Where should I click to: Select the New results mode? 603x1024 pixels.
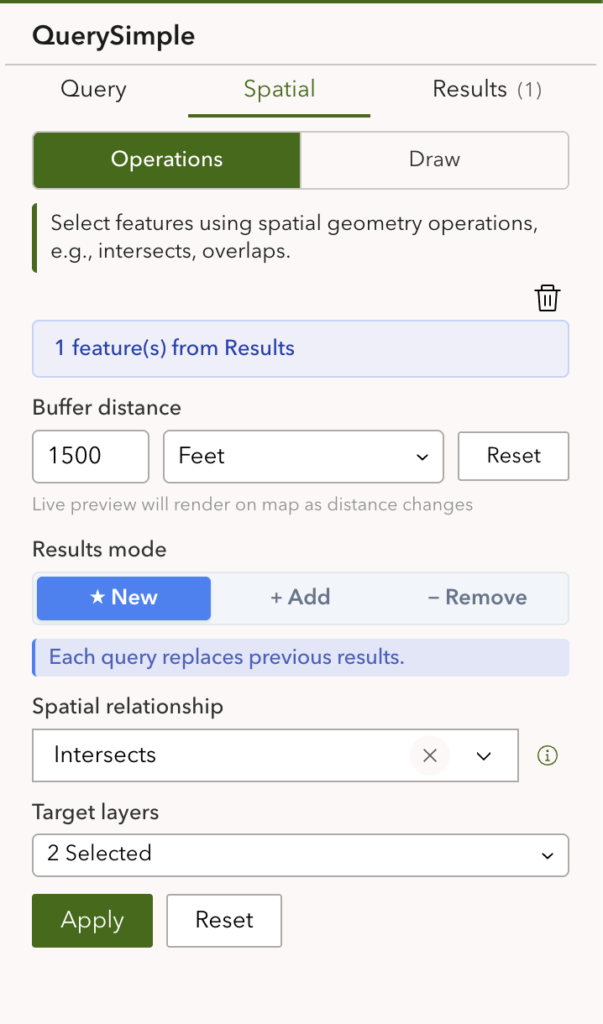(124, 598)
